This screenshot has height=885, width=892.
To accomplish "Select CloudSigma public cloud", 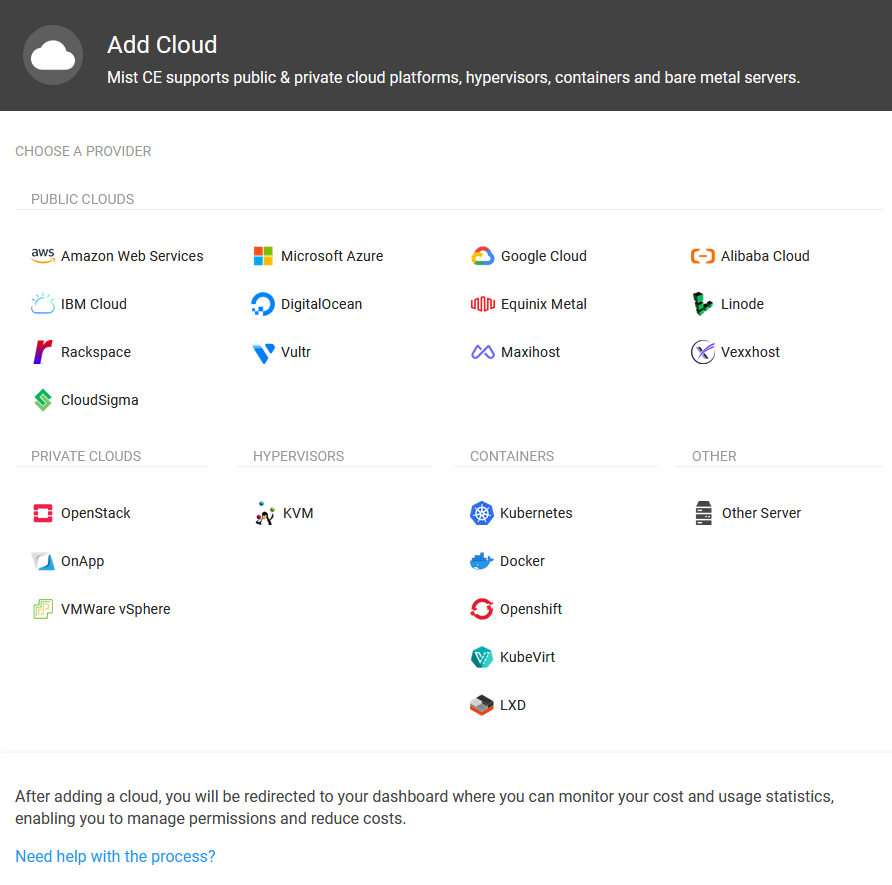I will (99, 400).
